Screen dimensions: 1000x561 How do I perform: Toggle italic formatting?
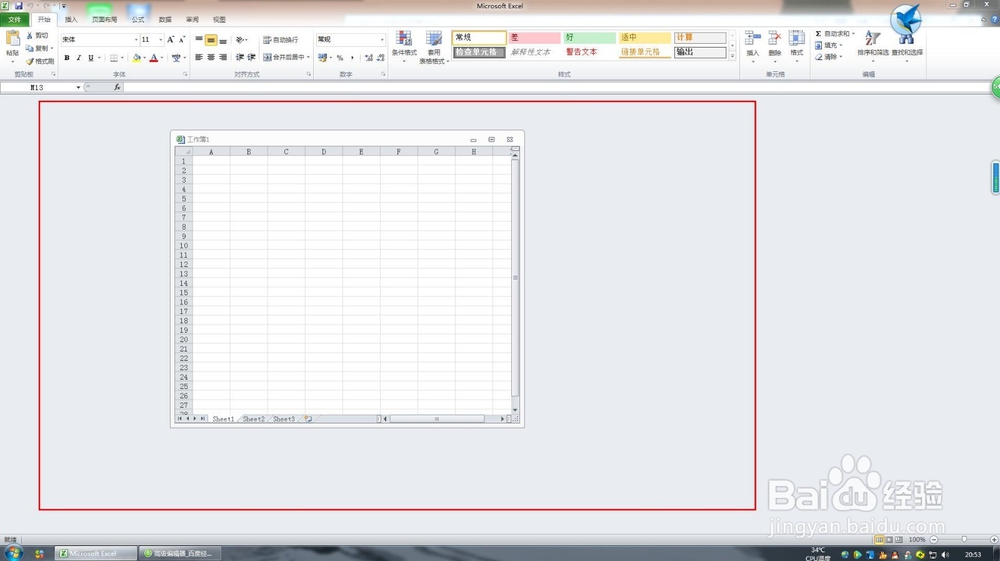tap(78, 57)
